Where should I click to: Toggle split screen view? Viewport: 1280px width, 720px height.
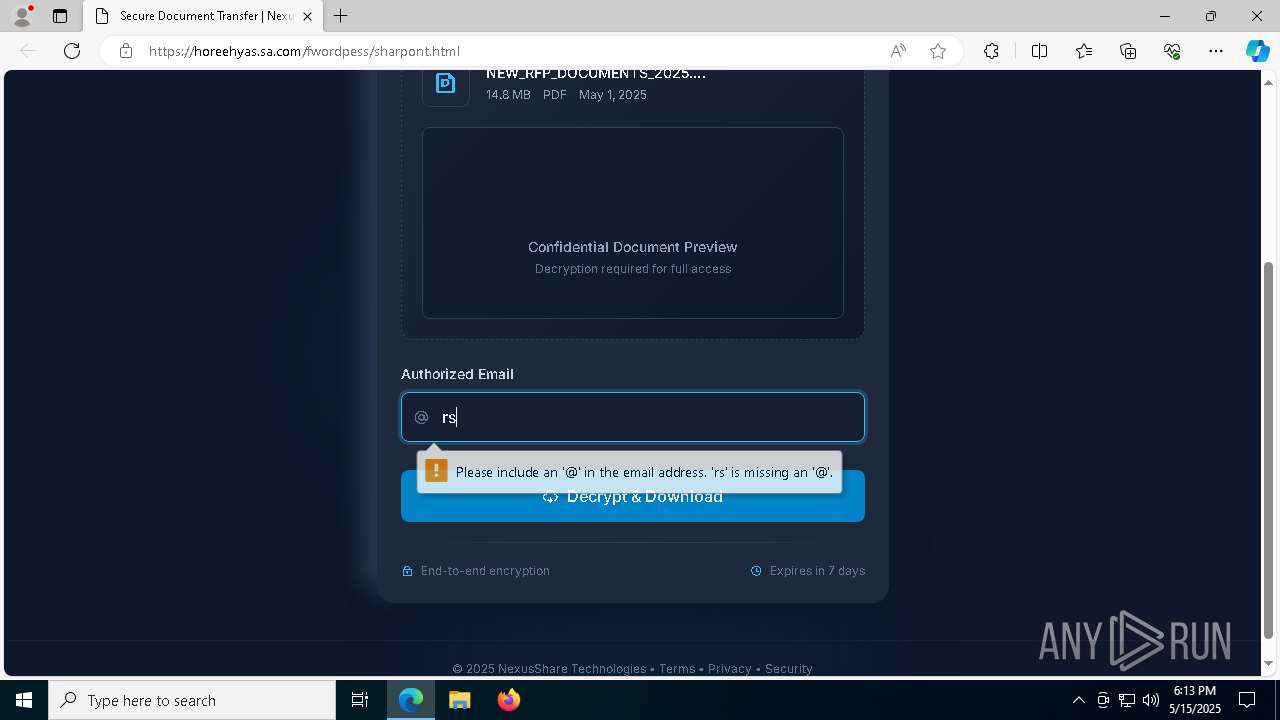pos(1039,51)
